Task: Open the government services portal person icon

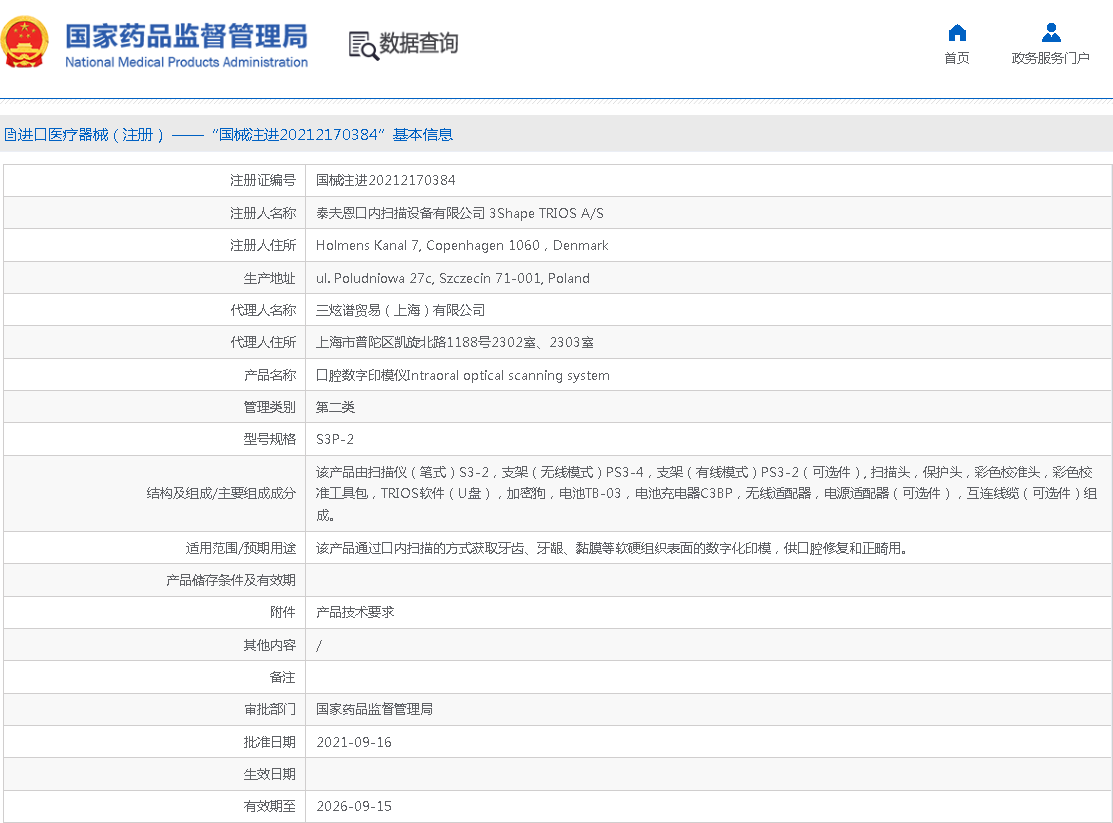Action: click(x=1051, y=33)
